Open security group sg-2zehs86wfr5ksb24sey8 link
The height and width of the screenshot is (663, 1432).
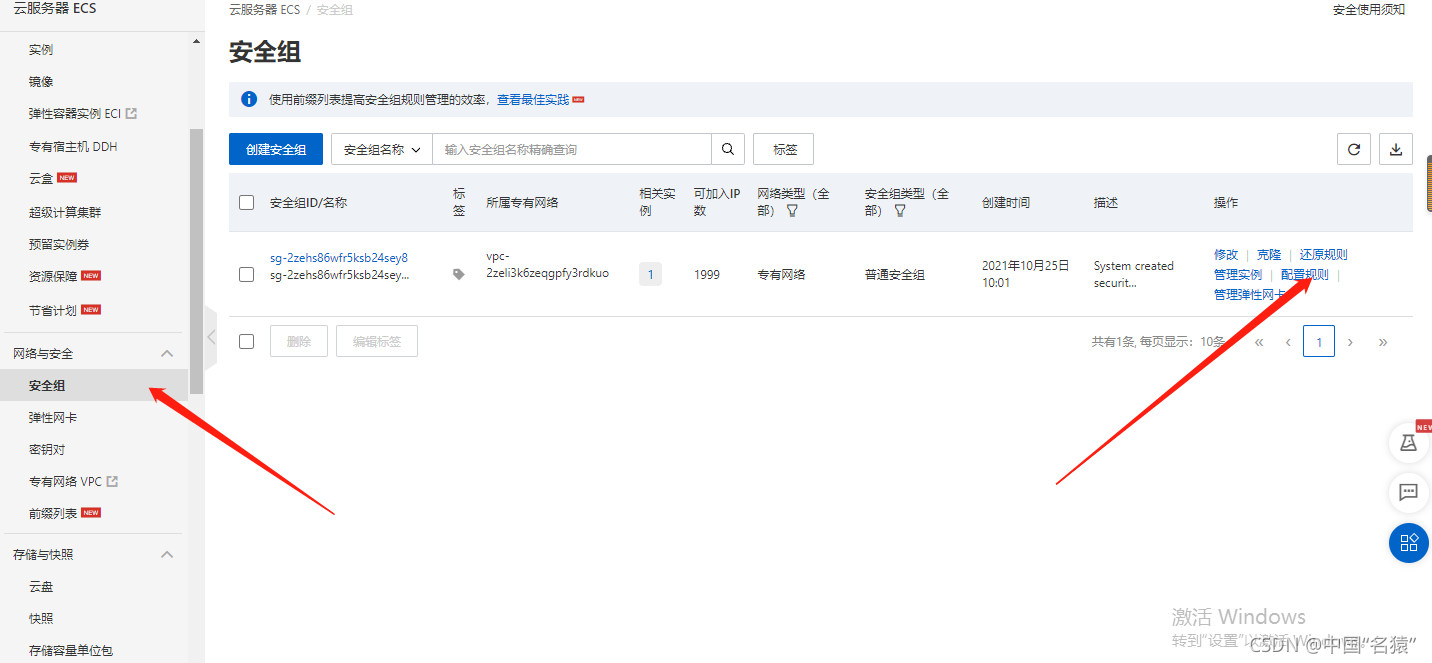pyautogui.click(x=339, y=257)
